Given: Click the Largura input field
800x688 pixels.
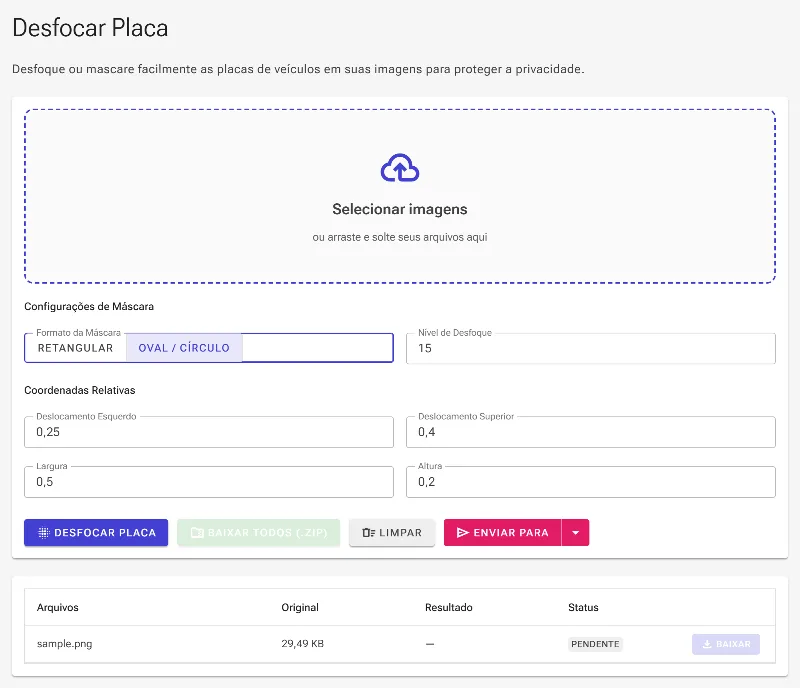Looking at the screenshot, I should pyautogui.click(x=209, y=482).
